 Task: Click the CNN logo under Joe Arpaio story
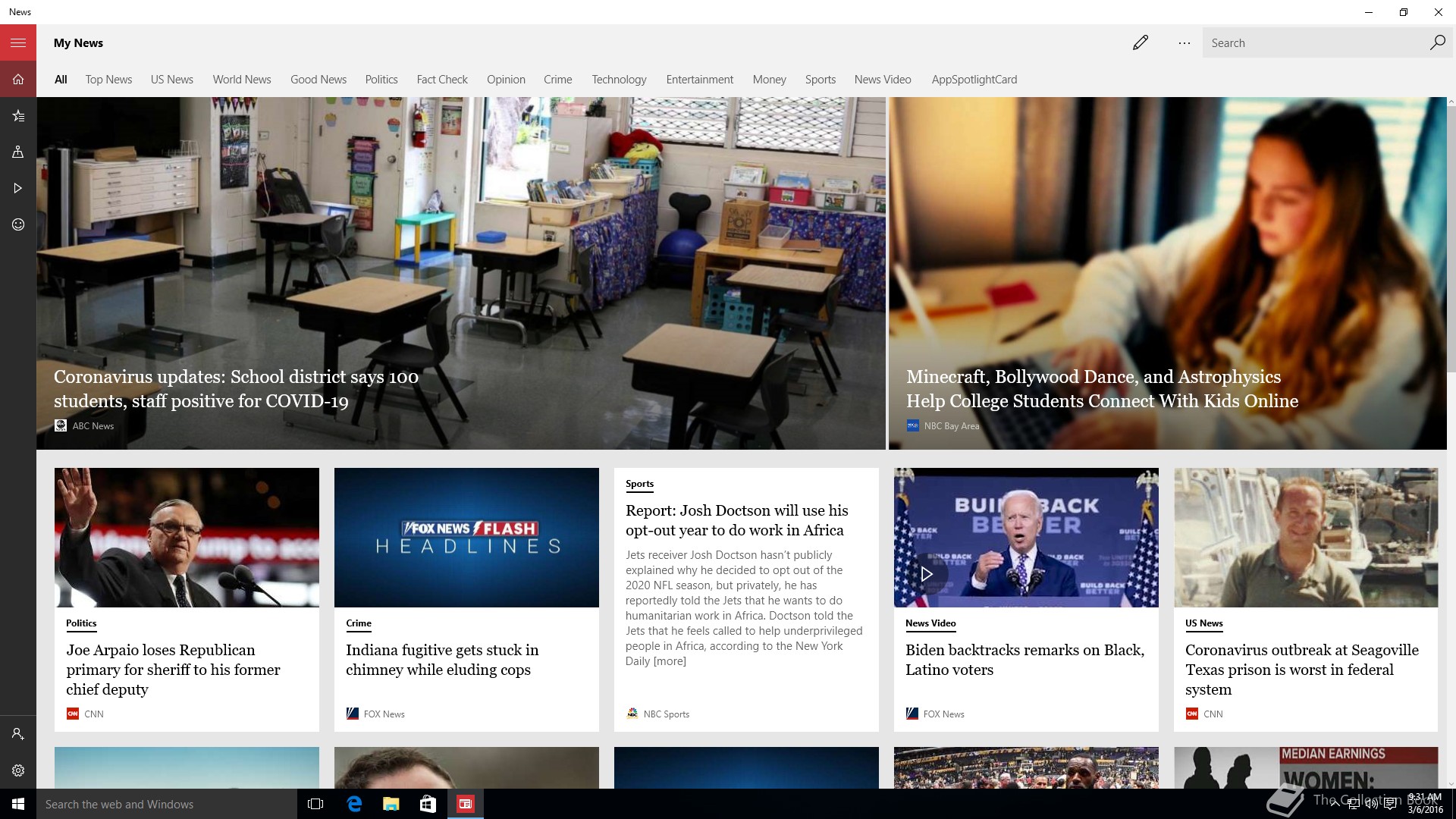click(73, 714)
